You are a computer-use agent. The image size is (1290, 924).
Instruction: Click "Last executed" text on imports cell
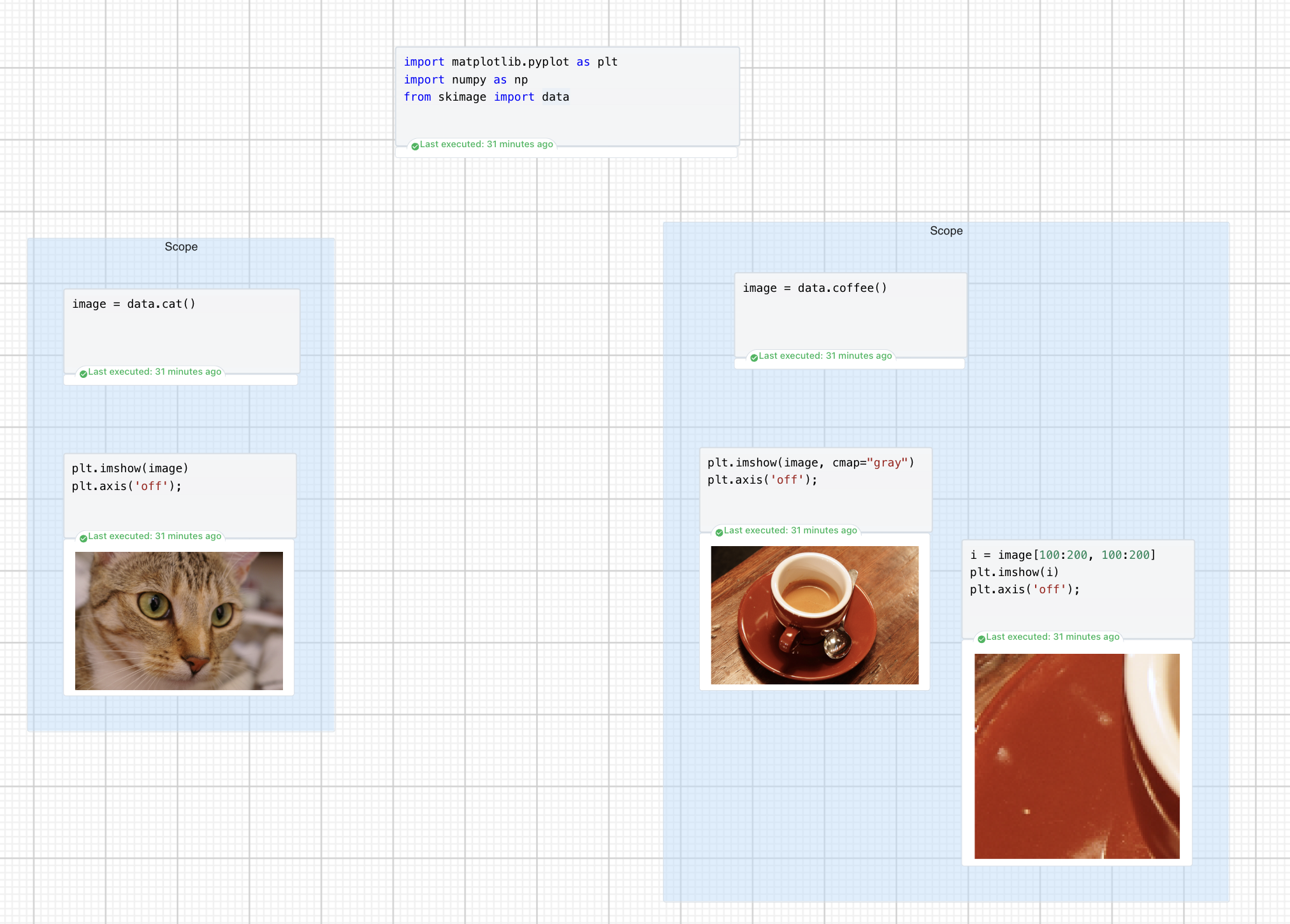click(486, 144)
